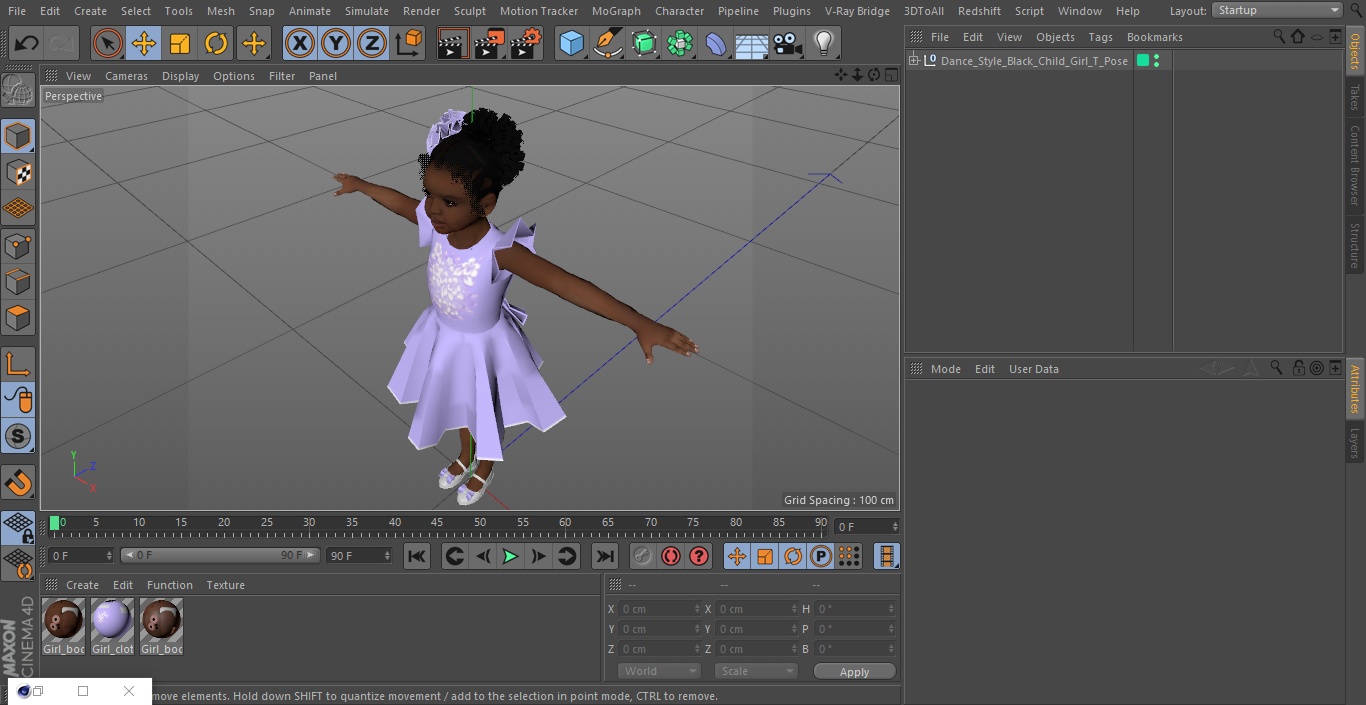This screenshot has width=1366, height=705.
Task: Switch the coordinate system icon
Action: [409, 43]
